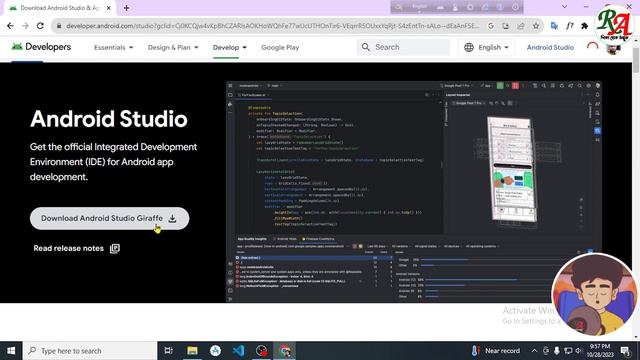Expand the Design & Plan menu
640x360 pixels.
(173, 47)
